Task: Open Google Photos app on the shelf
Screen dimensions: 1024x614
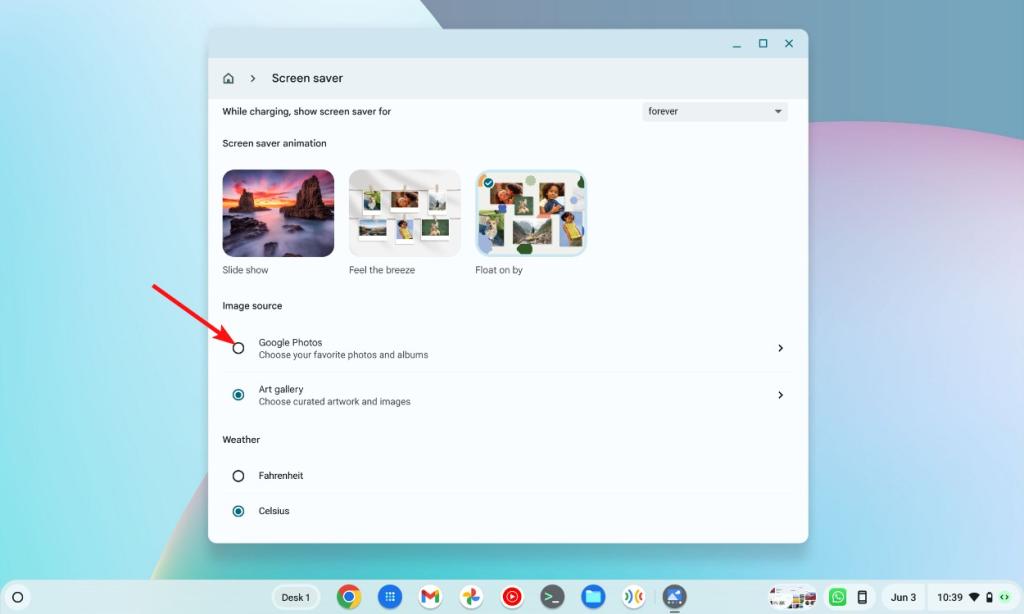Action: pos(470,597)
